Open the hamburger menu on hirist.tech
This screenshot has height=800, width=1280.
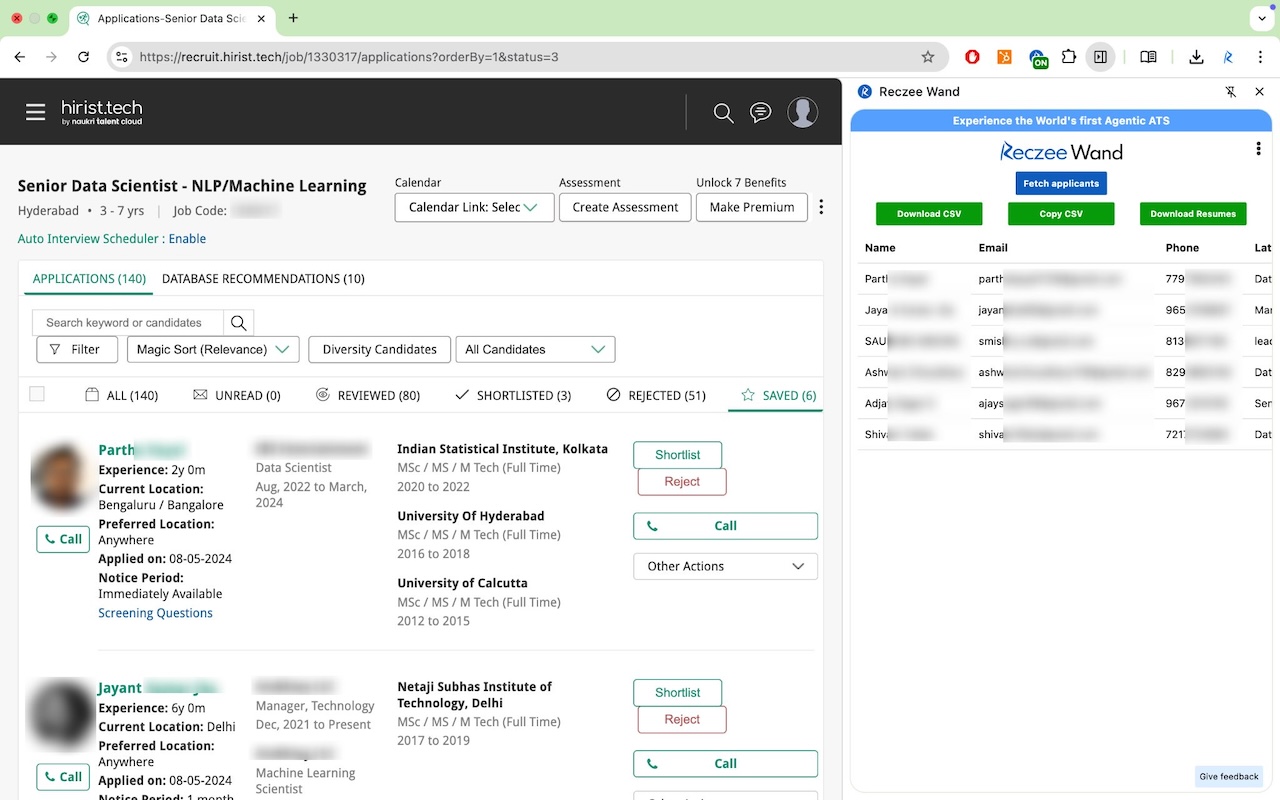36,112
